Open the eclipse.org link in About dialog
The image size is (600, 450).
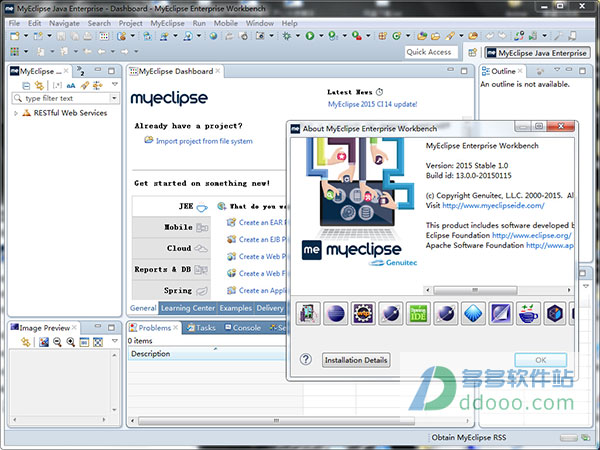point(532,235)
